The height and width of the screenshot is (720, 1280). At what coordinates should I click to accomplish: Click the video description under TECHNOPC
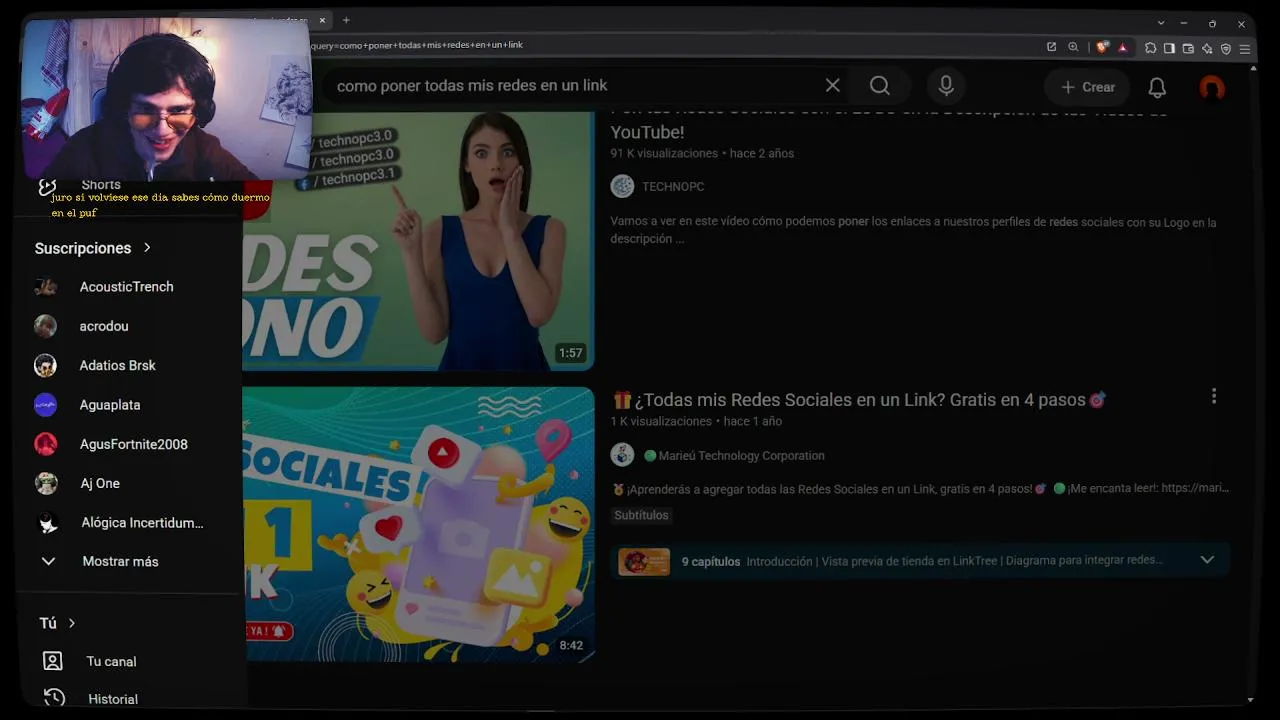pyautogui.click(x=913, y=231)
